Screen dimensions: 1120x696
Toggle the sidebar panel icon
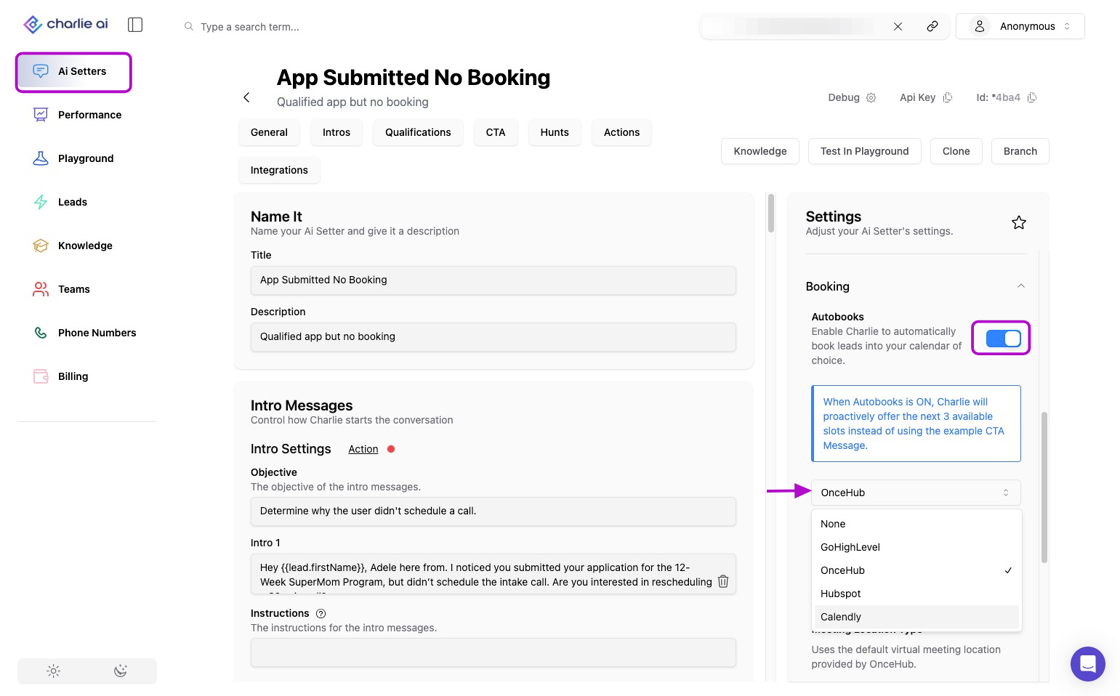tap(135, 25)
